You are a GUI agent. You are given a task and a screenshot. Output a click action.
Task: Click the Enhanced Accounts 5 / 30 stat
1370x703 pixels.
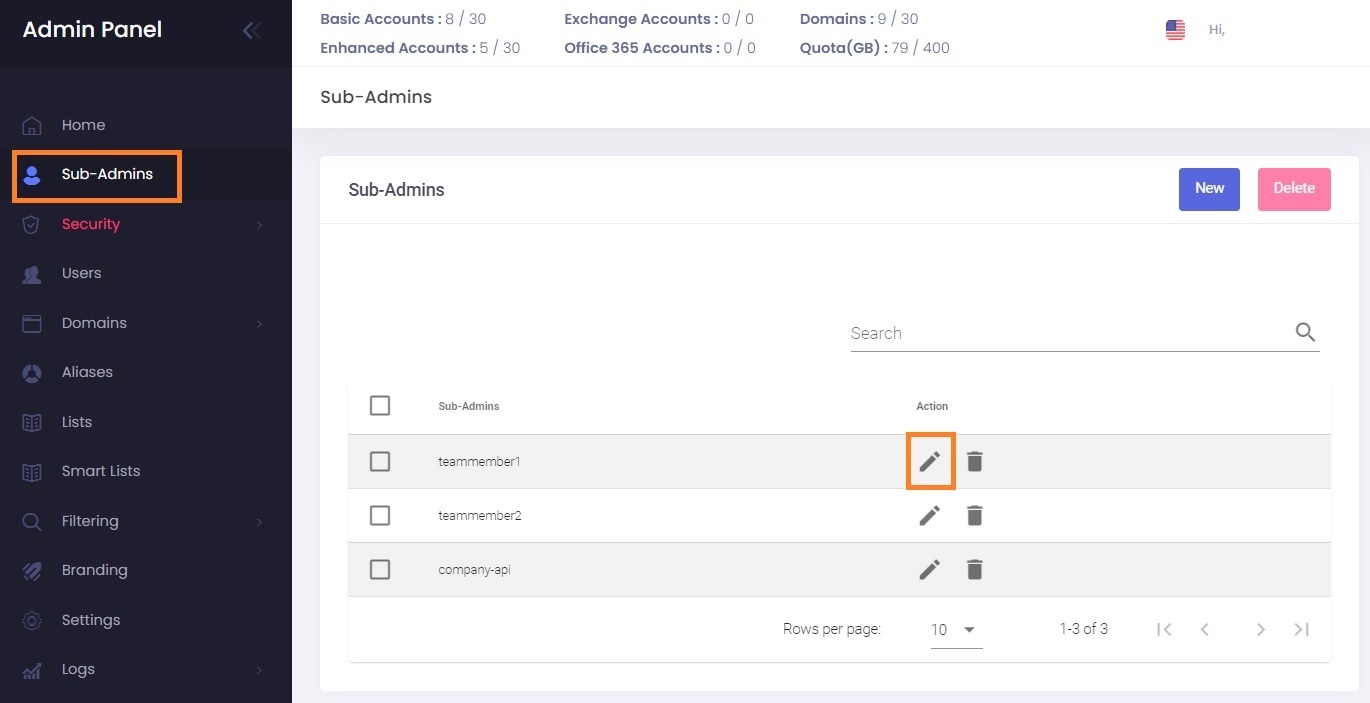point(420,47)
